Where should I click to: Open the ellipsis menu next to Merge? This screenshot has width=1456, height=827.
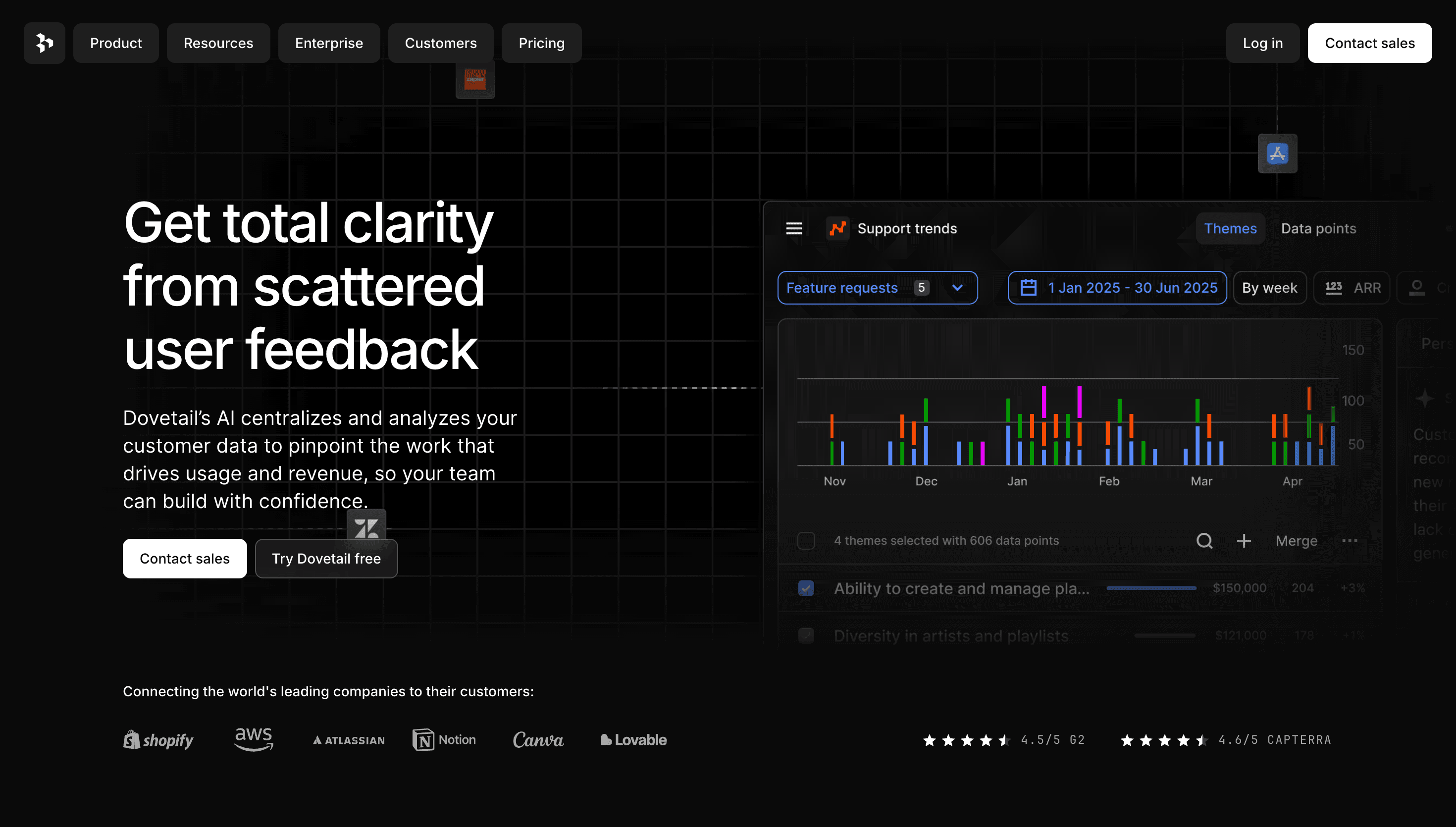coord(1351,541)
